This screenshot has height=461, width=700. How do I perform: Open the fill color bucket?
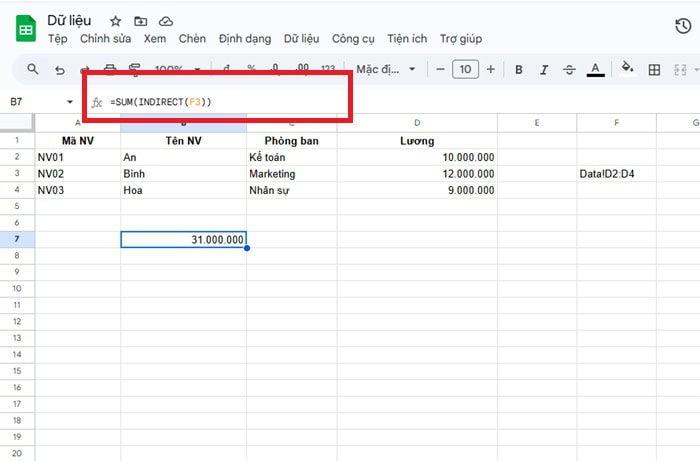point(627,69)
